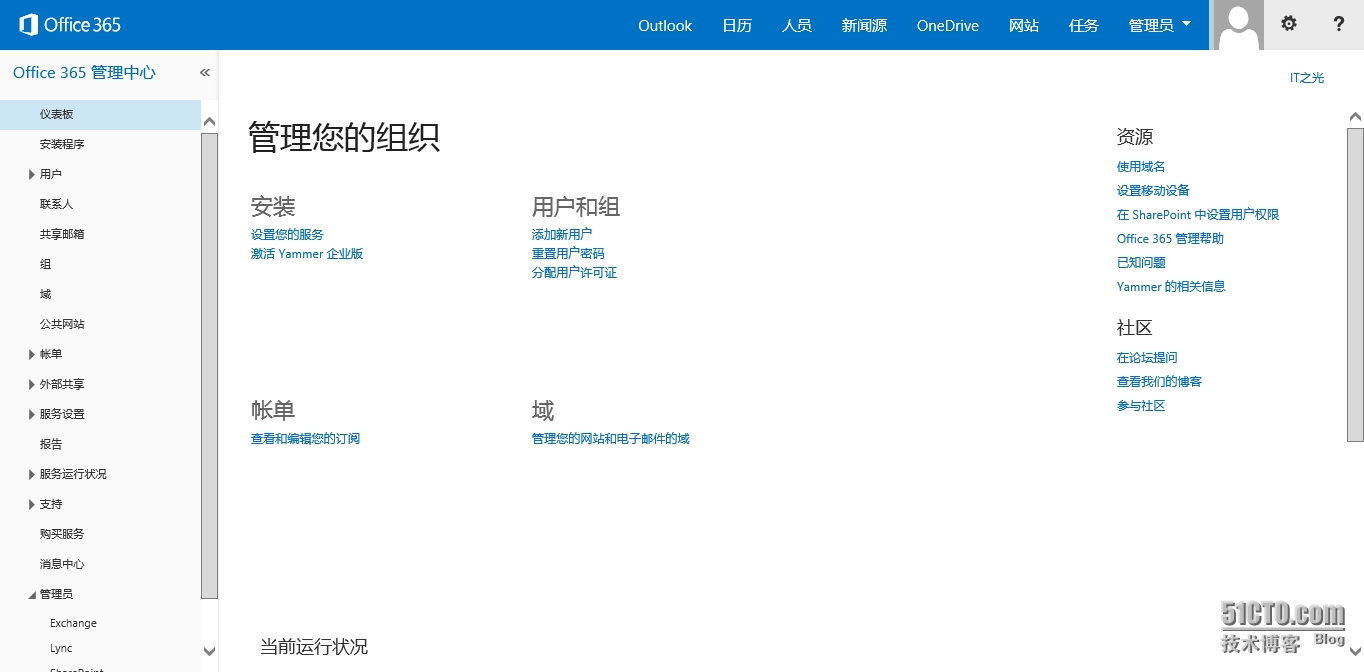Click the 添加新用户 link
The width and height of the screenshot is (1364, 672).
click(x=561, y=234)
